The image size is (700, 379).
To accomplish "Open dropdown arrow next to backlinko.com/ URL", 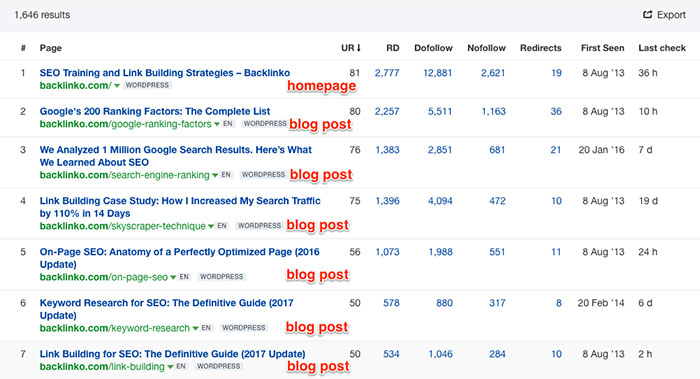I will tap(117, 86).
